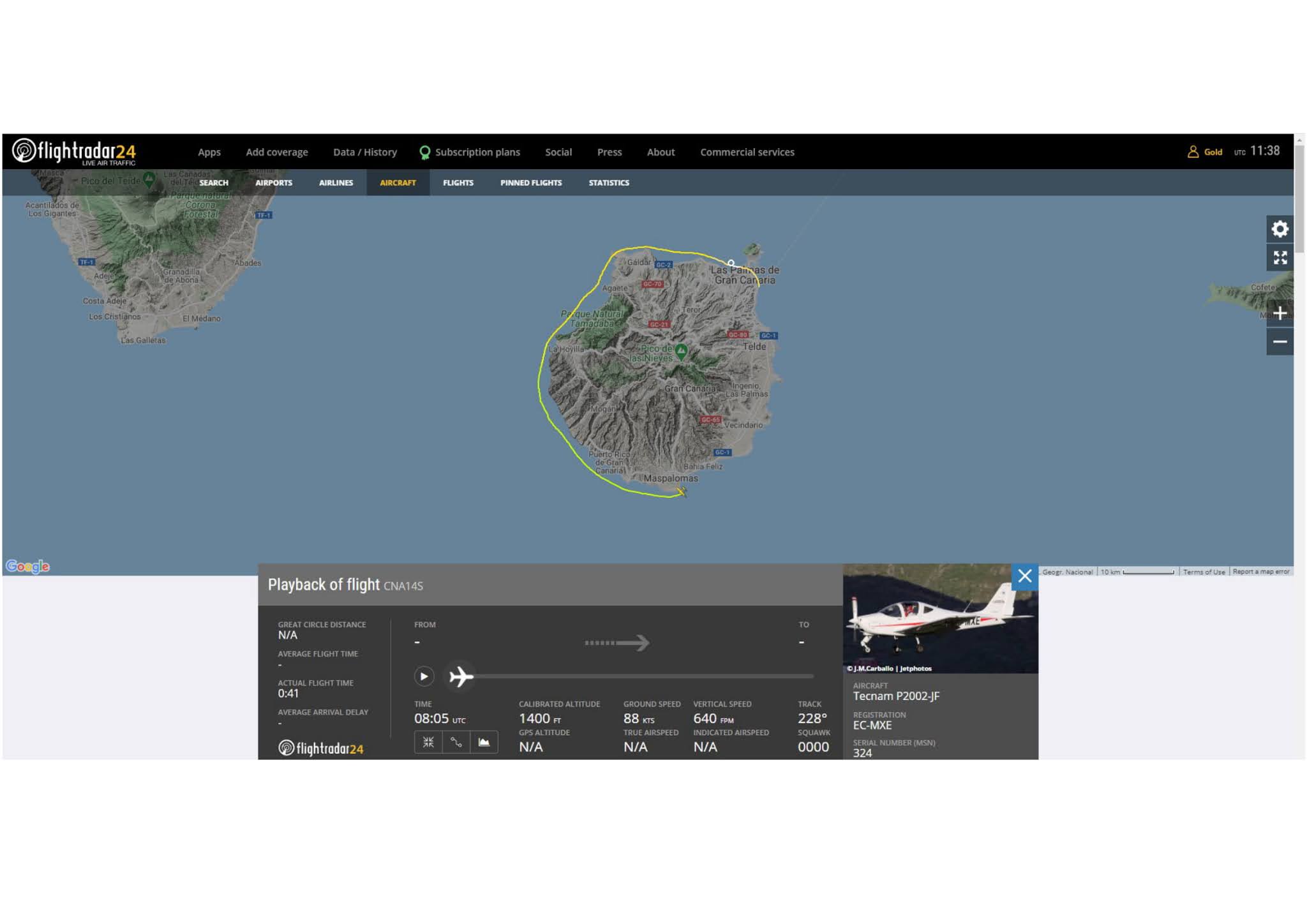Click the vertical speed 640 FPM value
The height and width of the screenshot is (924, 1307).
point(713,719)
